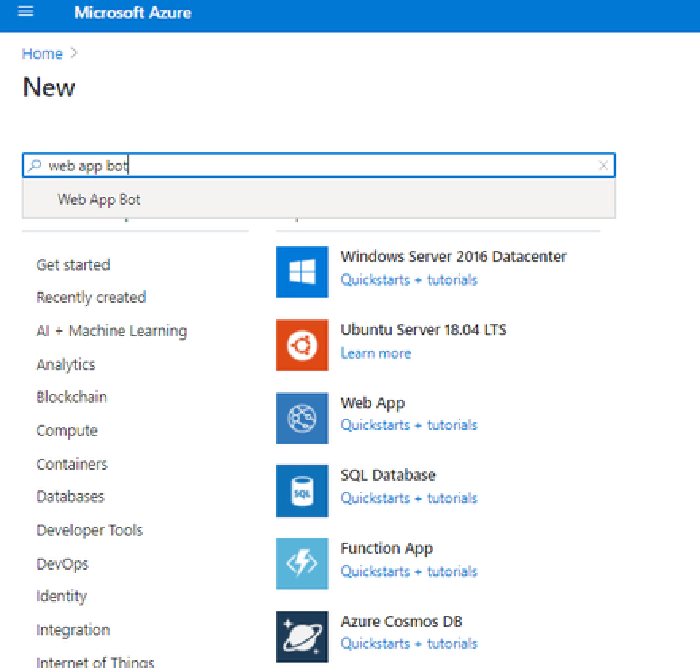The width and height of the screenshot is (700, 668).
Task: Open Quickstarts + tutorials under Function App
Action: point(408,571)
